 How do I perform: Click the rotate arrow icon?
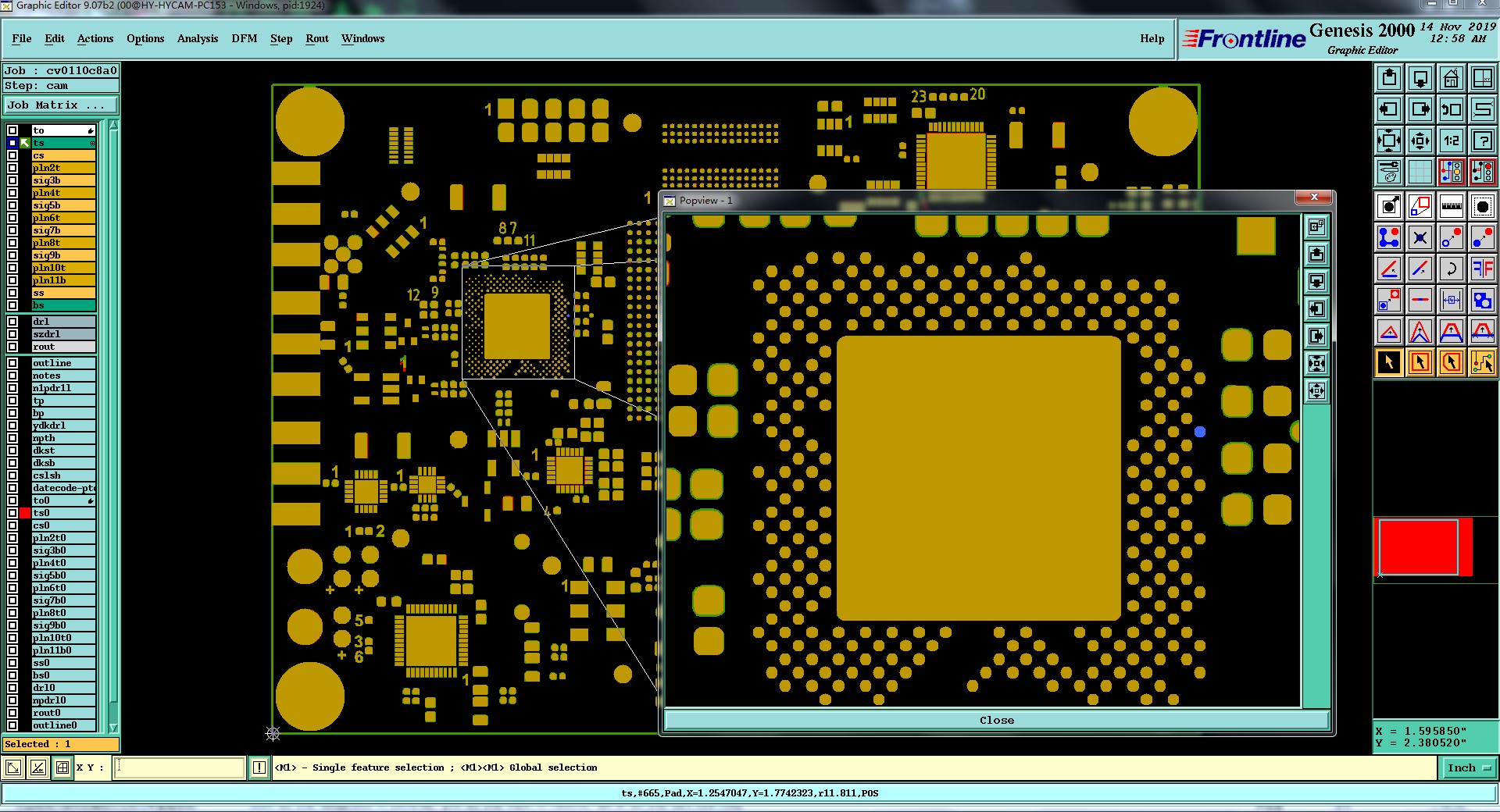(1452, 269)
